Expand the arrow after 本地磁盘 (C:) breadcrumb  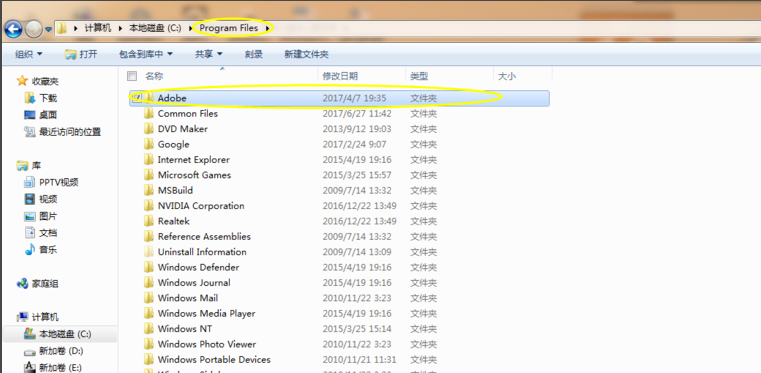coord(190,29)
